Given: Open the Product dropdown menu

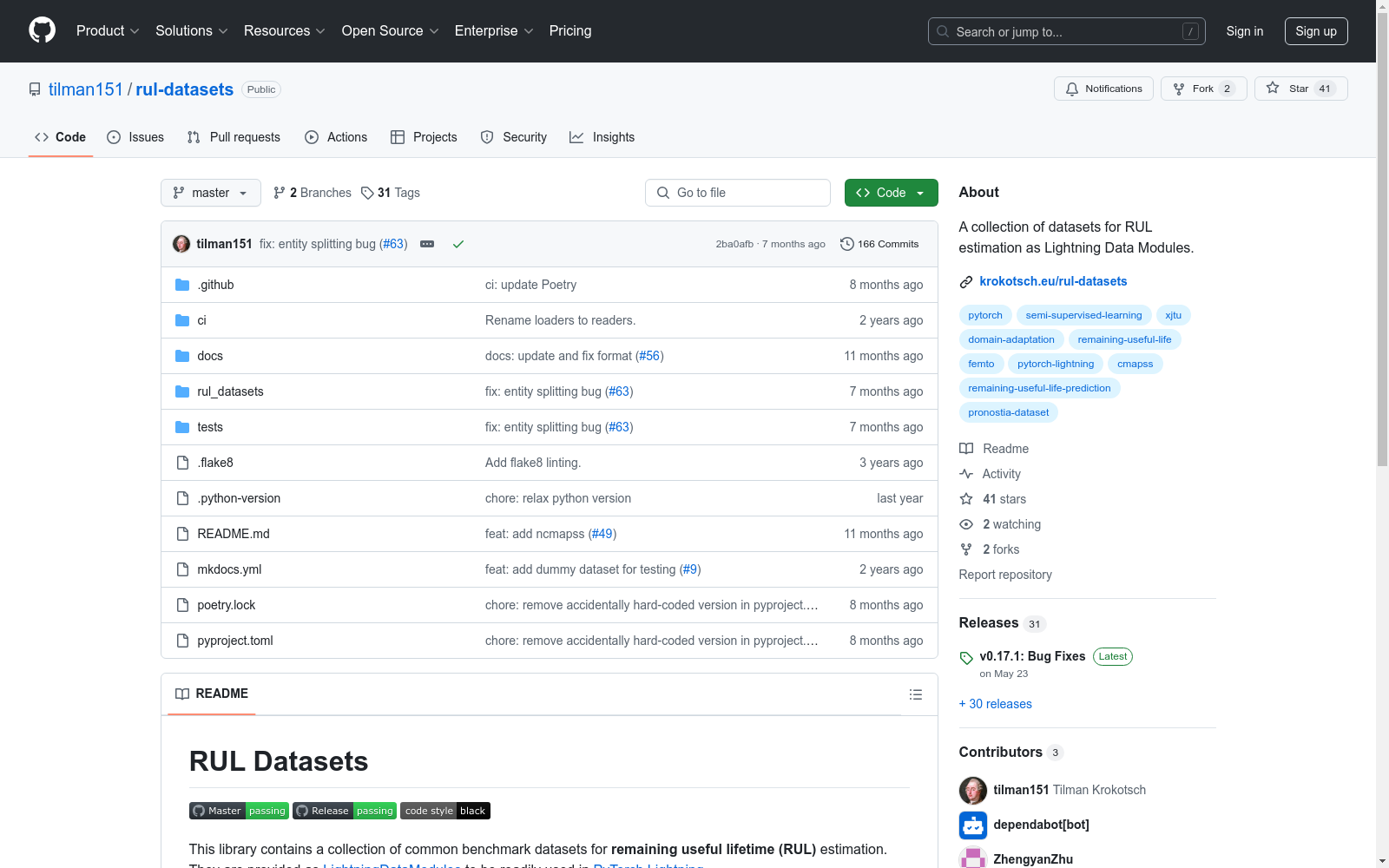Looking at the screenshot, I should coord(108,31).
